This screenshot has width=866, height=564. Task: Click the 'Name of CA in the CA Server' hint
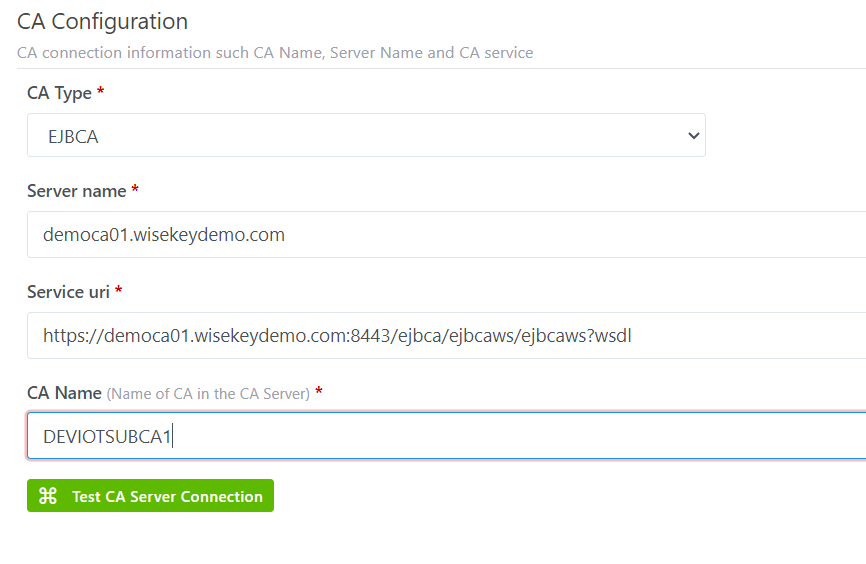[x=208, y=394]
